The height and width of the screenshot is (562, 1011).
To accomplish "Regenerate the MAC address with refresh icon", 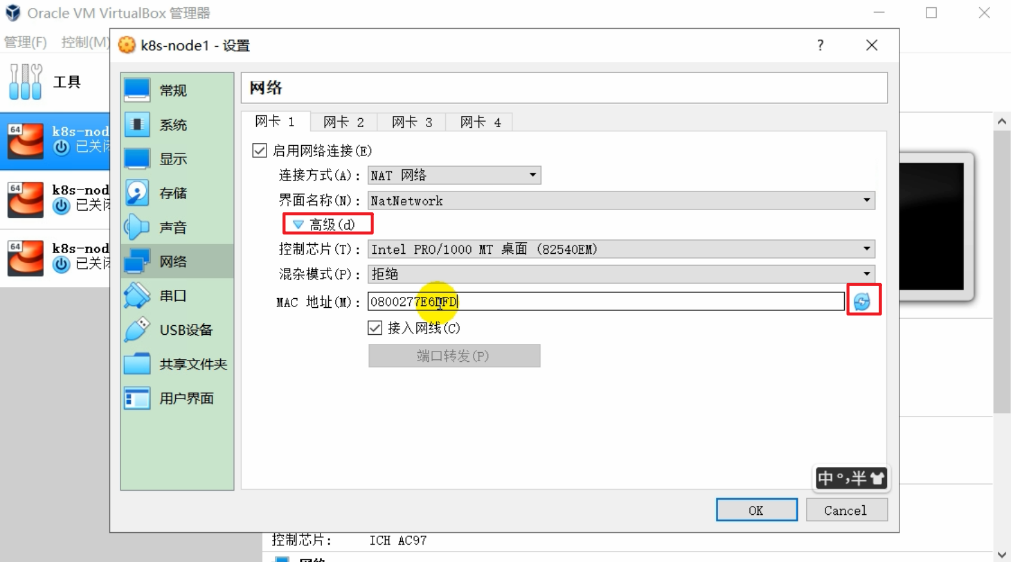I will (x=862, y=301).
